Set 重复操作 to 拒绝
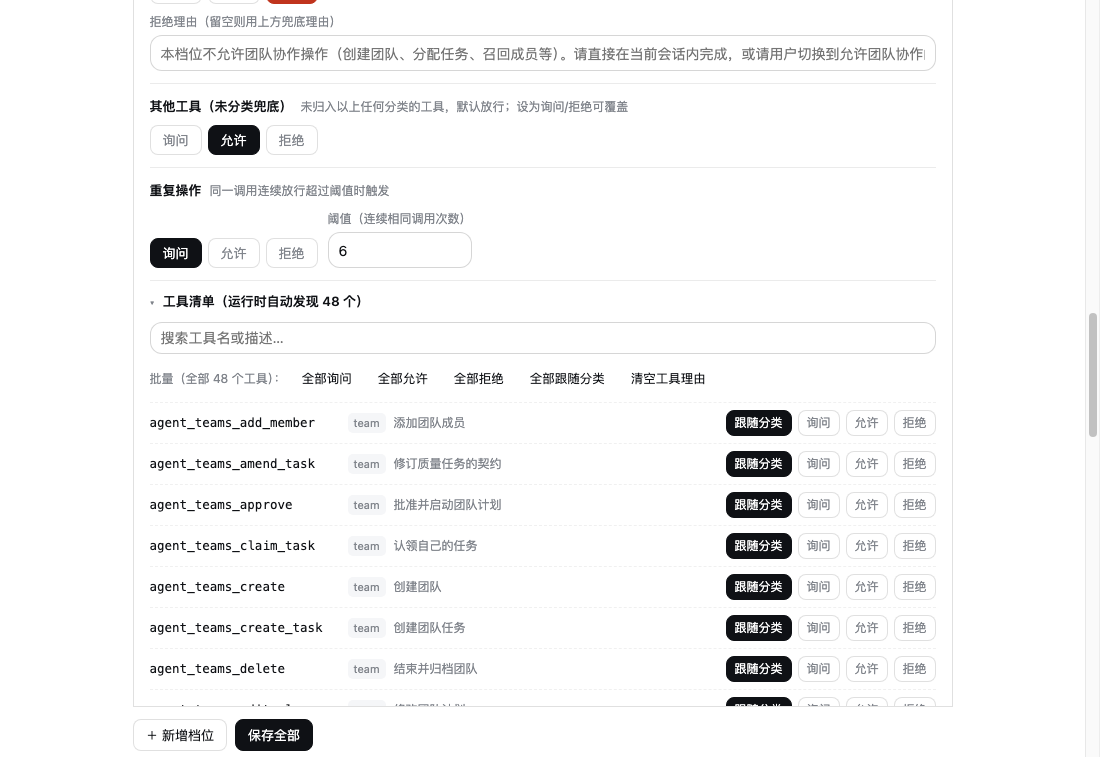 (291, 253)
